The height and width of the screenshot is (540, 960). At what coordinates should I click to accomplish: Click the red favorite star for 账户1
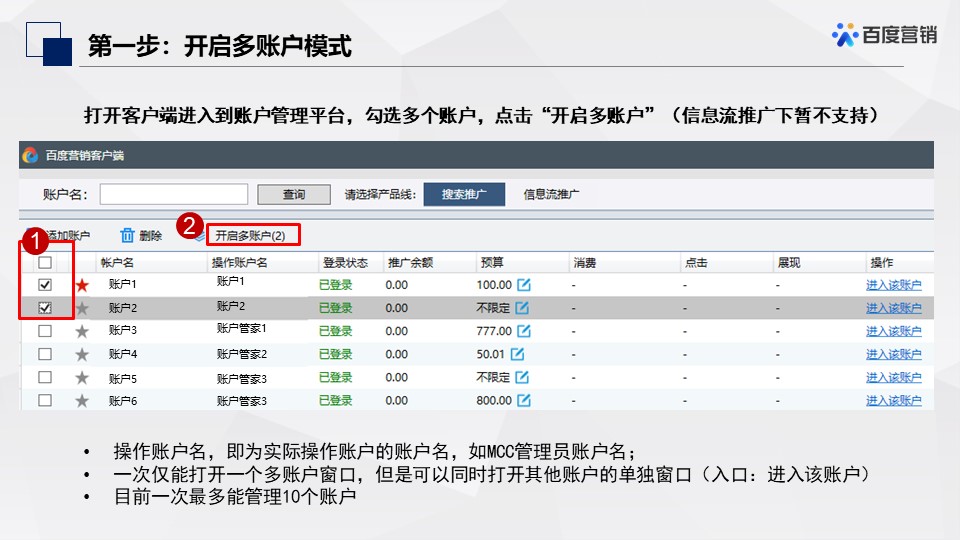coord(82,285)
